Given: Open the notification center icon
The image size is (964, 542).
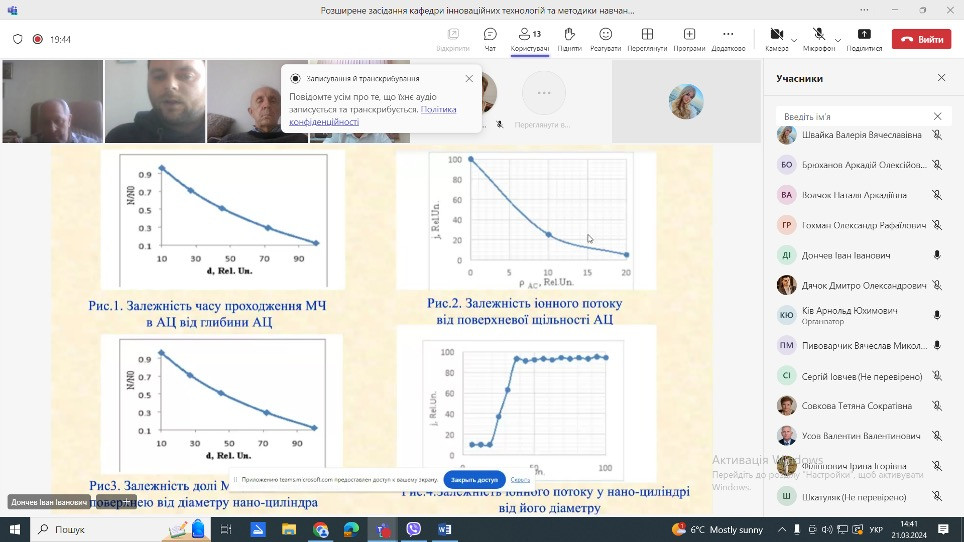Looking at the screenshot, I should 943,529.
